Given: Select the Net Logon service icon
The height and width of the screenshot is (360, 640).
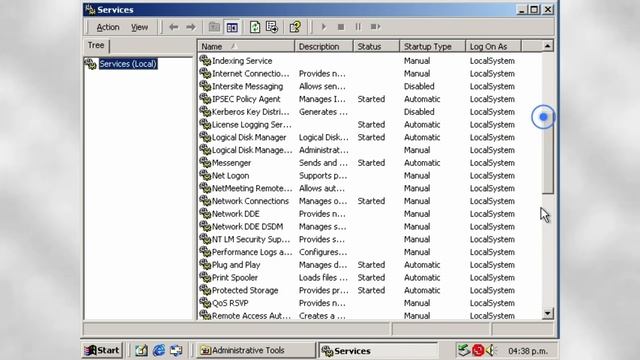Looking at the screenshot, I should click(x=205, y=176).
